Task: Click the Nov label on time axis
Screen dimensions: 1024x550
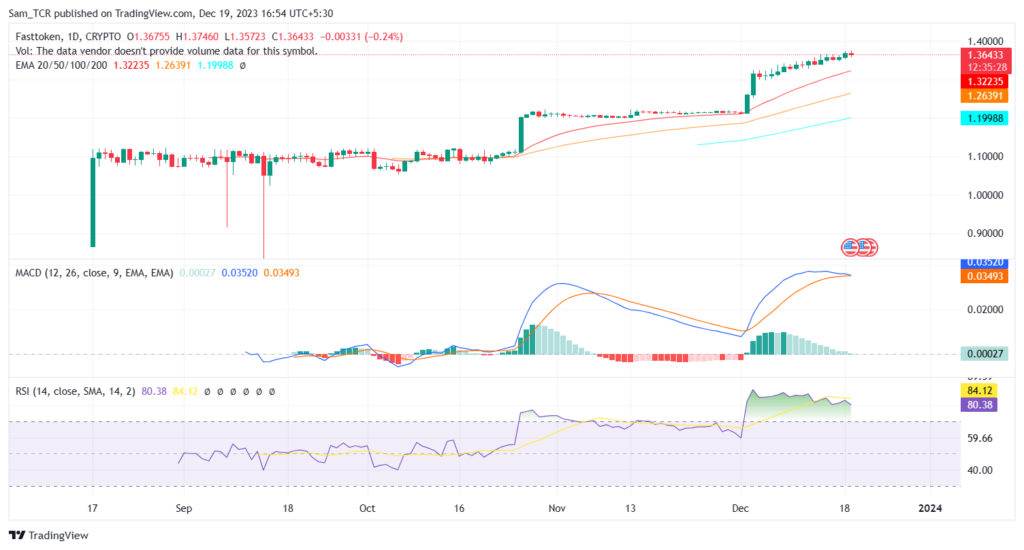Action: (x=556, y=508)
